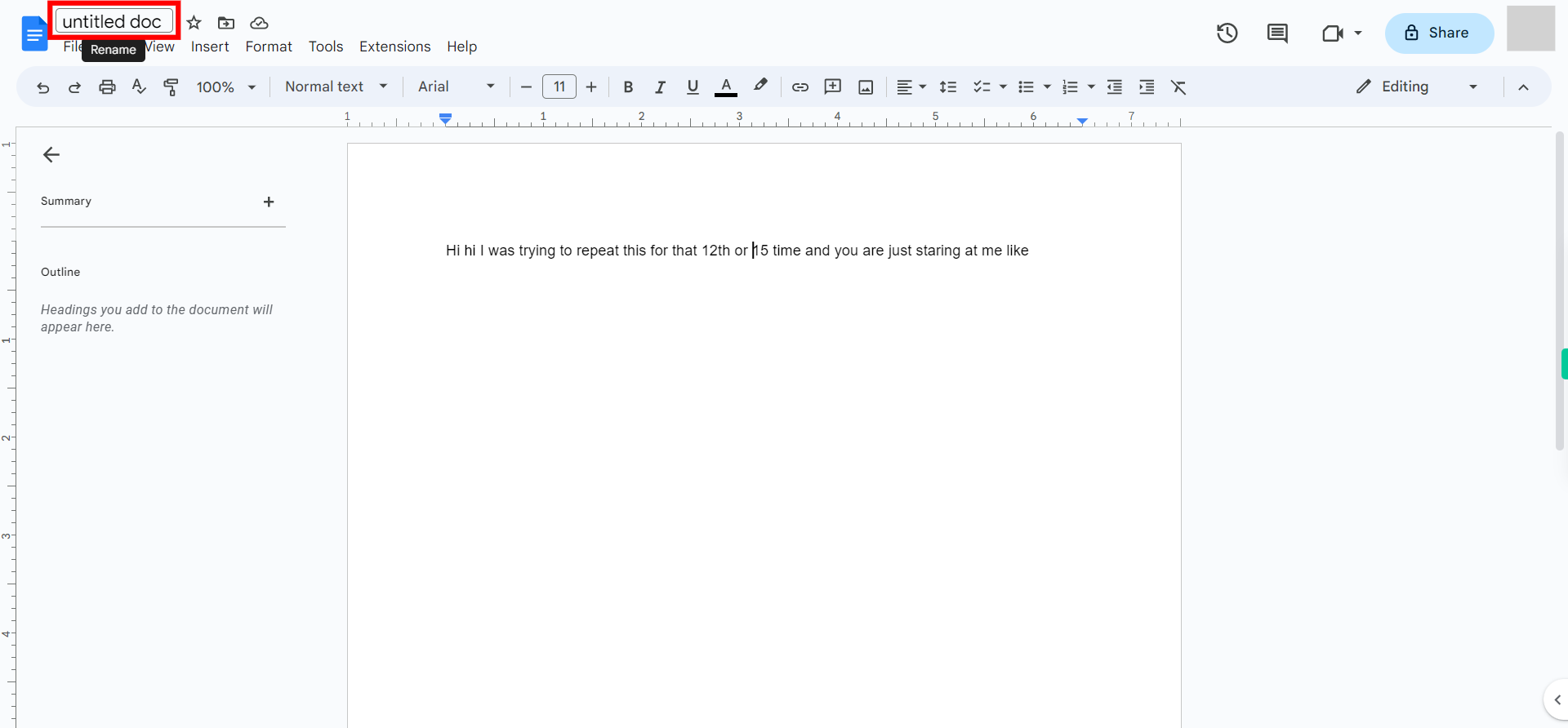
Task: Click the Share button
Action: click(1439, 33)
